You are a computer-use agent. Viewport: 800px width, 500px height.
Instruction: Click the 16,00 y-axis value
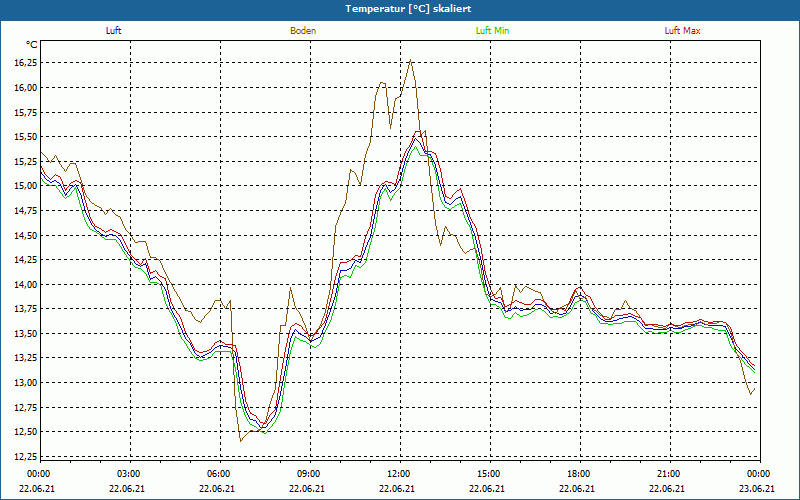pyautogui.click(x=28, y=87)
